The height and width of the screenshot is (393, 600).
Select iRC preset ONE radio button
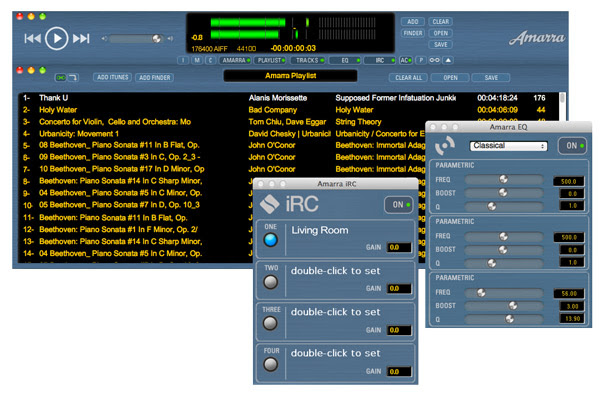[x=271, y=240]
